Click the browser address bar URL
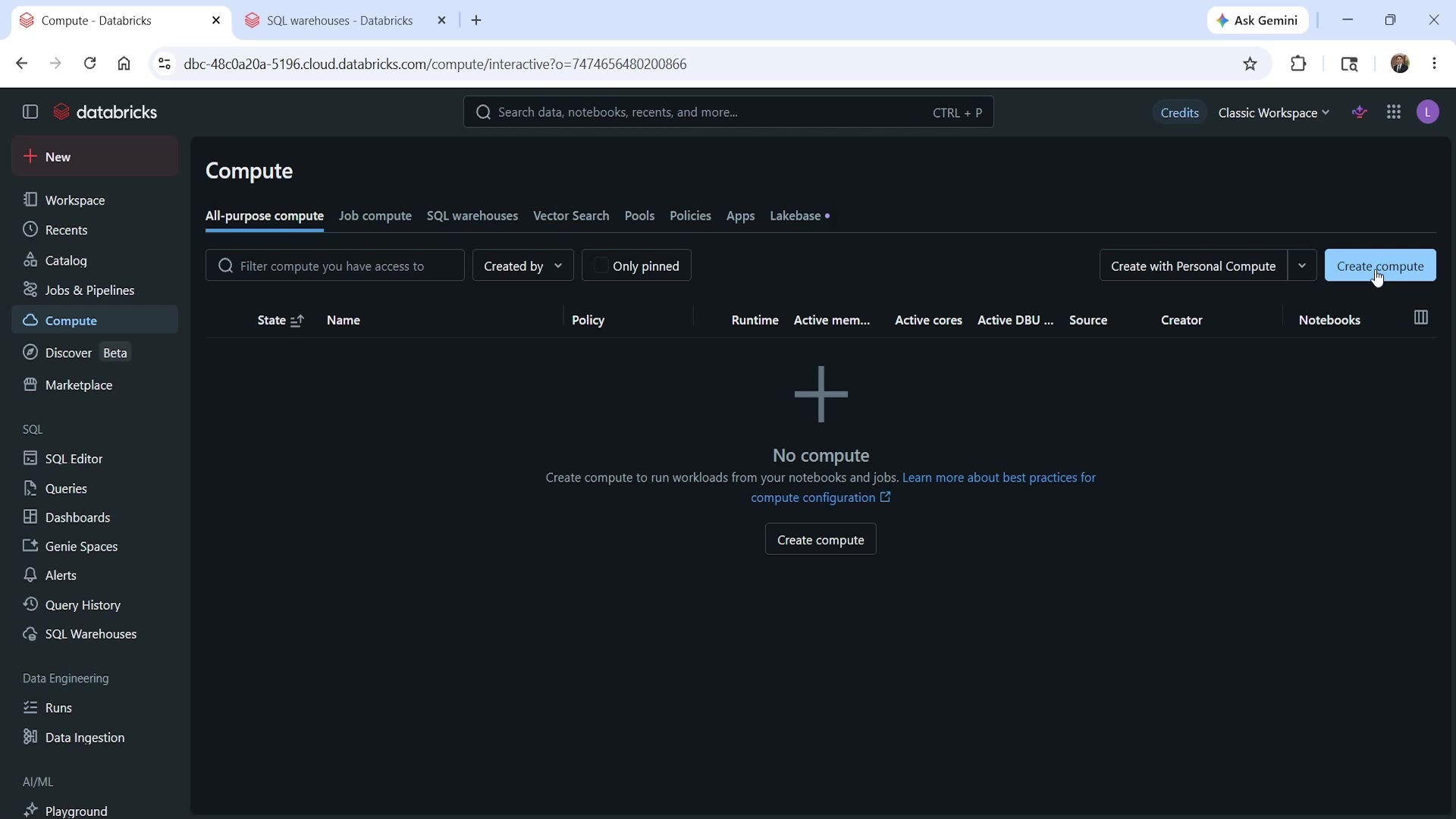Viewport: 1456px width, 819px height. (x=435, y=64)
